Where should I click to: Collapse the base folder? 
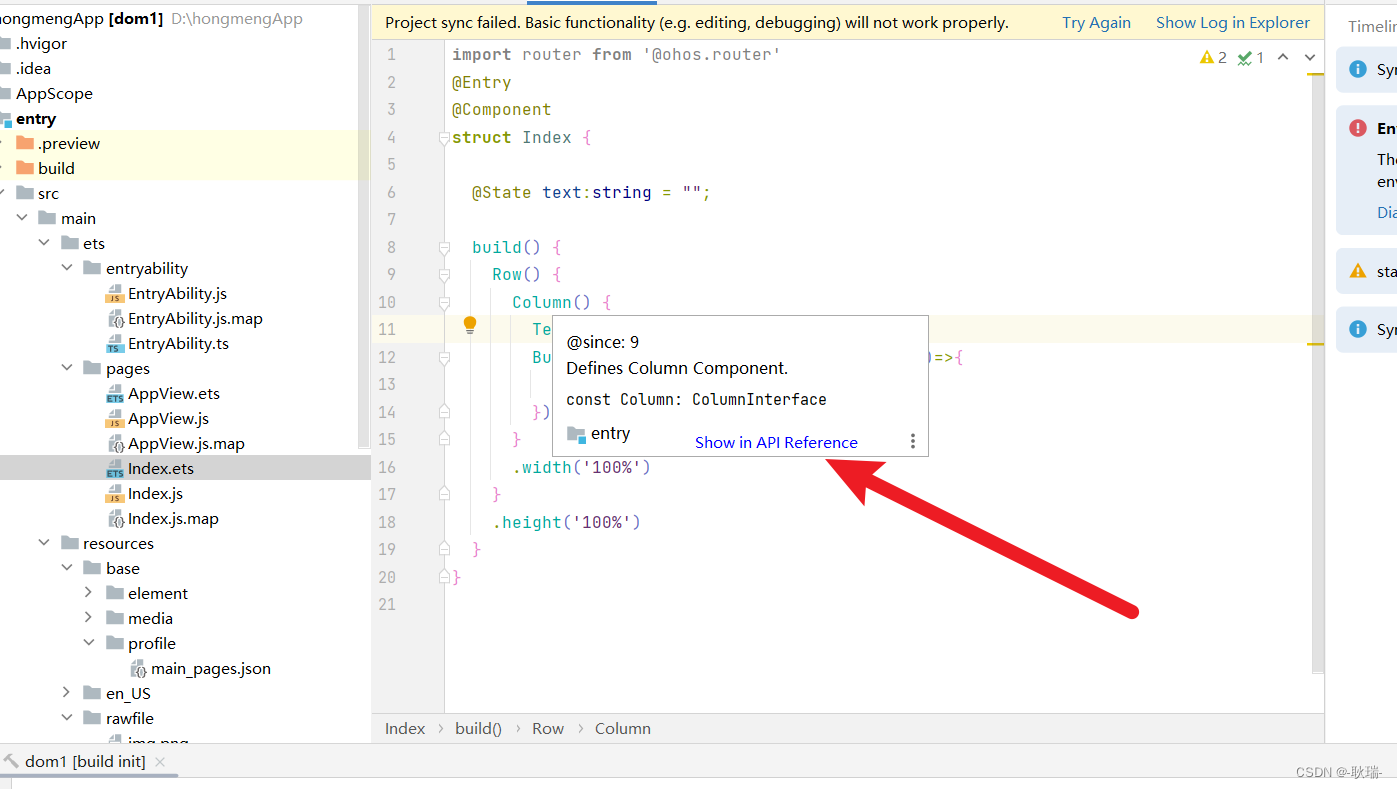point(66,568)
